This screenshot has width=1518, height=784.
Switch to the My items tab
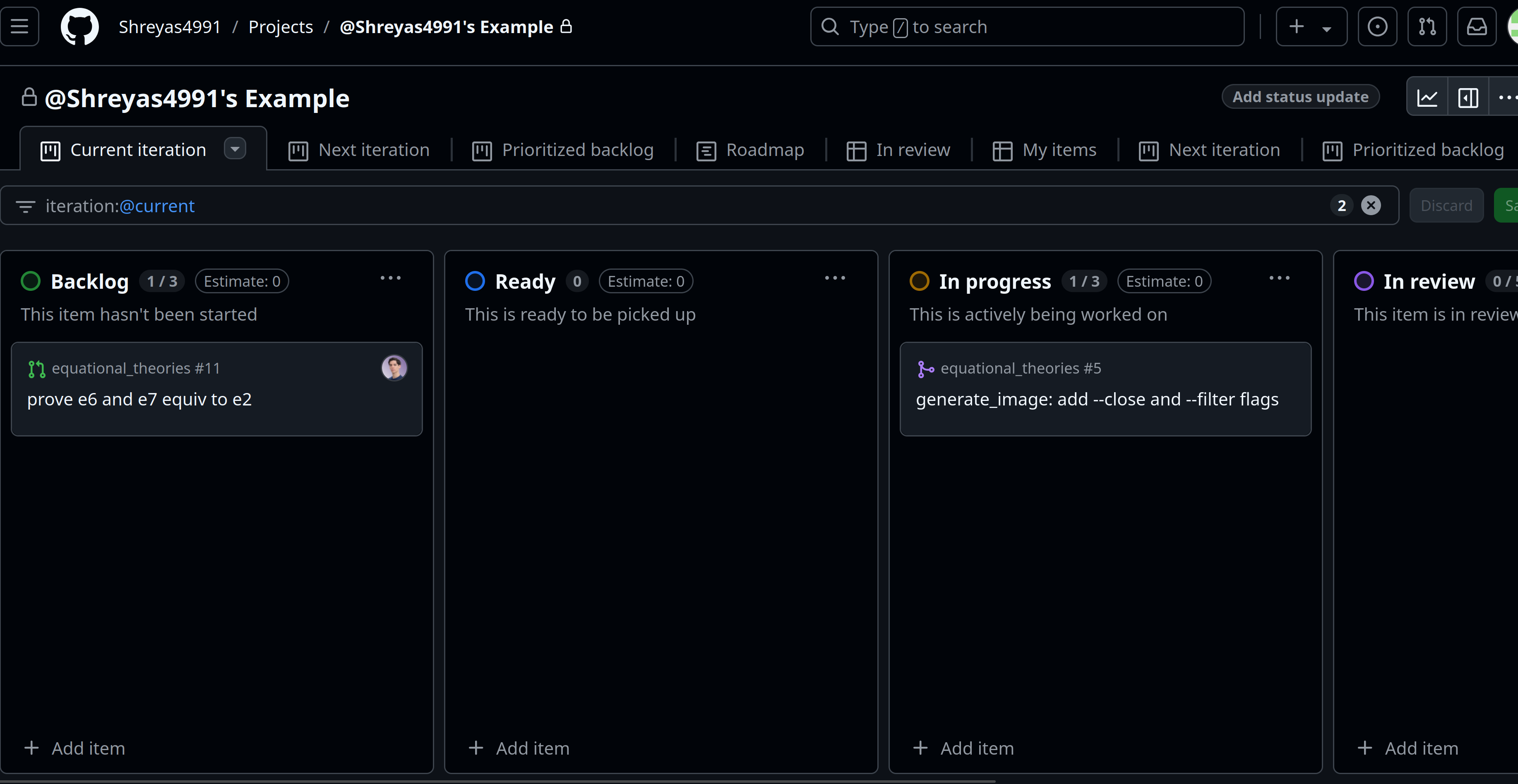[x=1045, y=150]
